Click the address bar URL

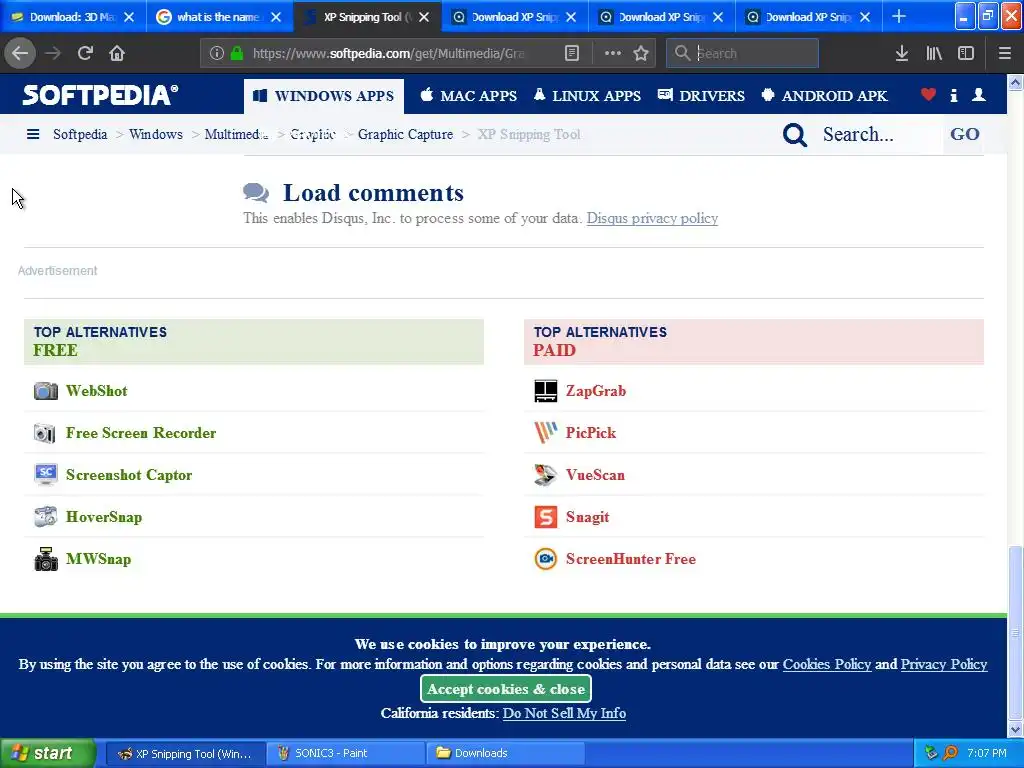[x=389, y=53]
